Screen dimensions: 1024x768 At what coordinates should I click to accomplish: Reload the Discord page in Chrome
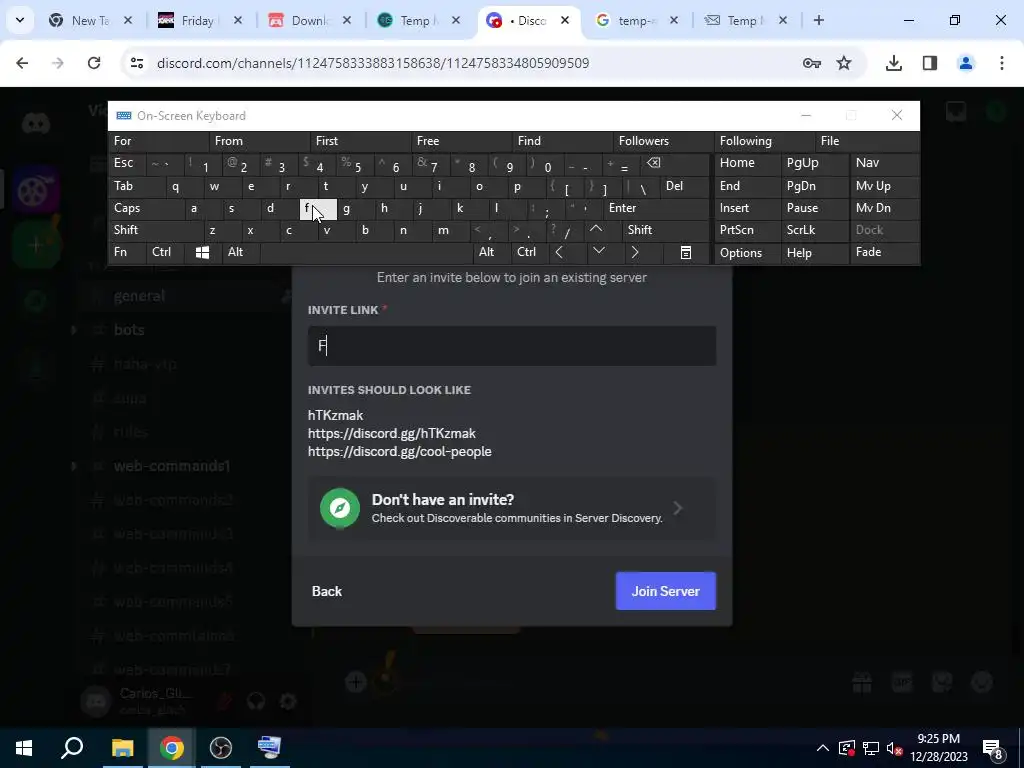[x=94, y=63]
